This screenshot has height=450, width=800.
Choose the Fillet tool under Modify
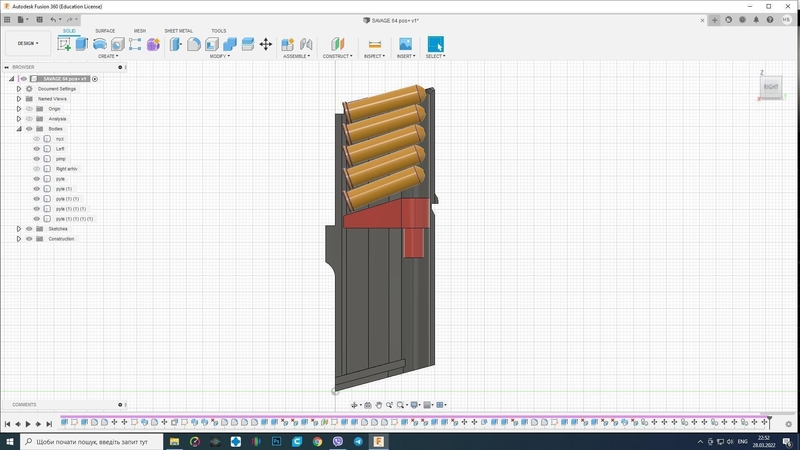point(194,44)
